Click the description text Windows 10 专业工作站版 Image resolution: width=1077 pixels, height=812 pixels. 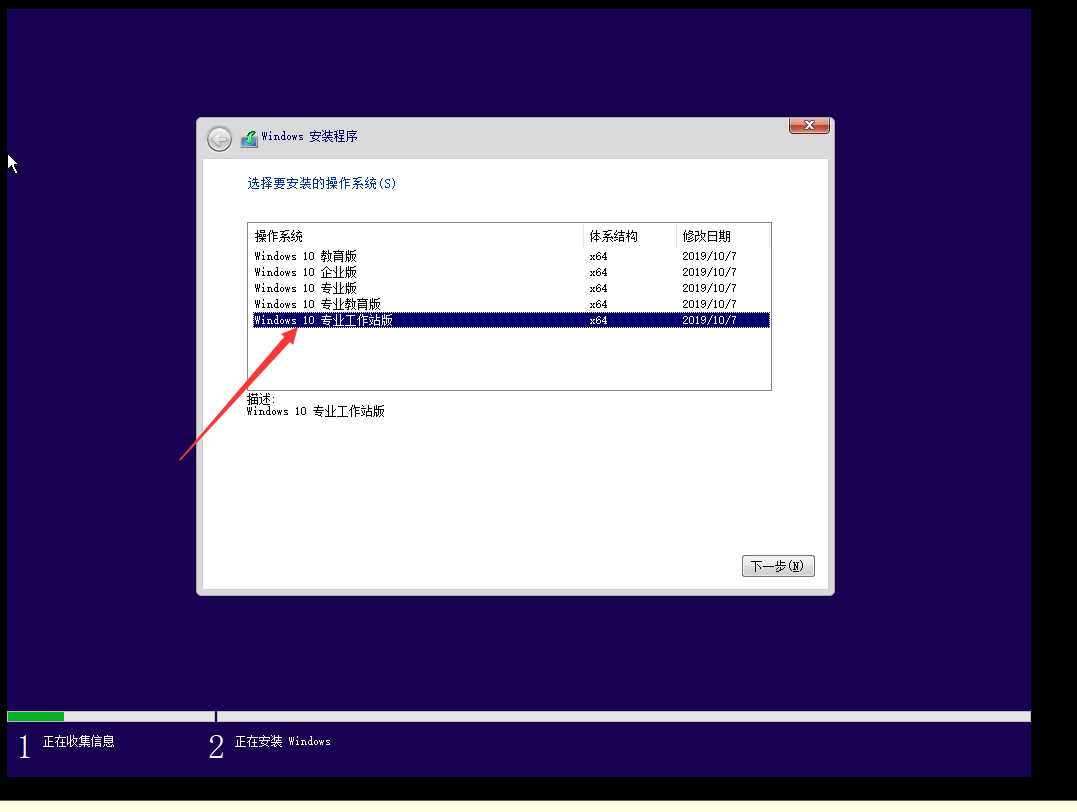[x=316, y=411]
